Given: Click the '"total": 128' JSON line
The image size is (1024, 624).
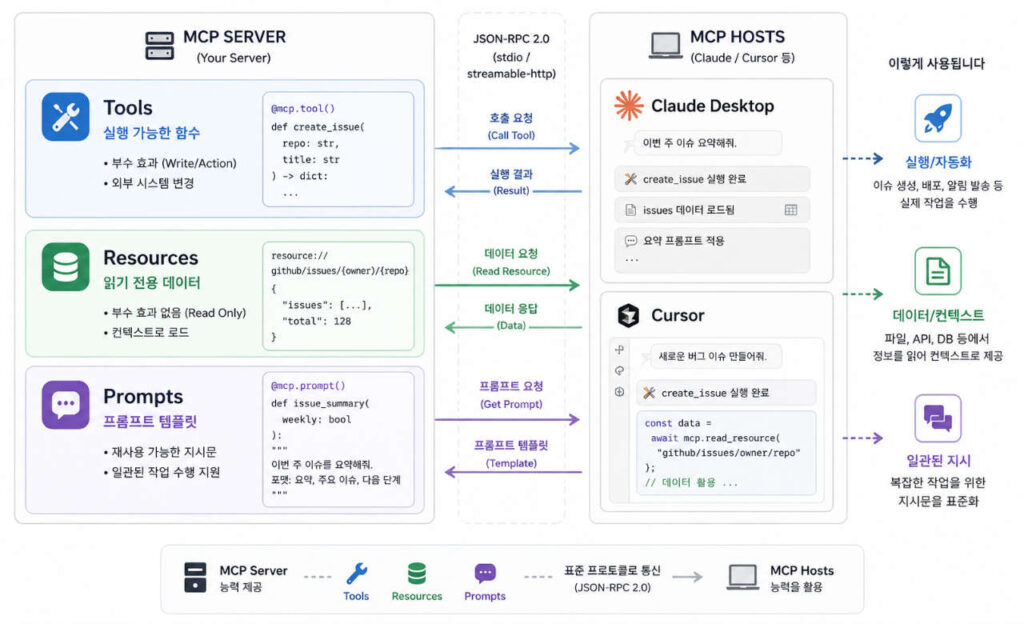Looking at the screenshot, I should (316, 321).
